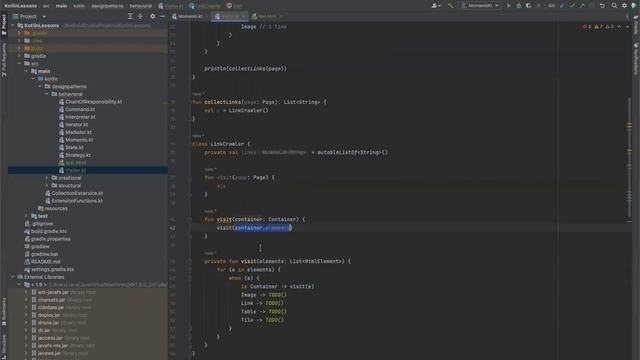Click 'collectLinks' function name in editor
The height and width of the screenshot is (360, 640).
point(222,102)
